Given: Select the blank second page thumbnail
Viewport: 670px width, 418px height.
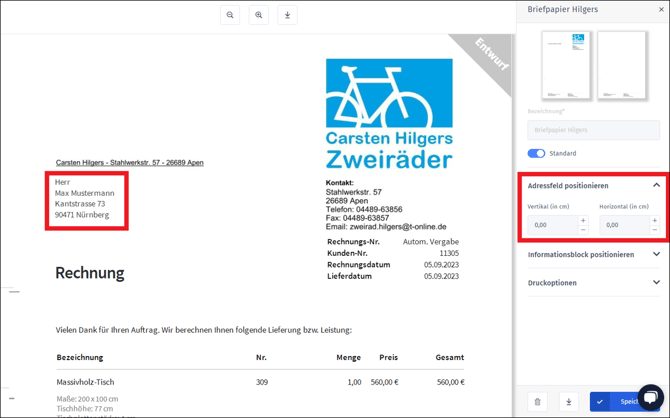Looking at the screenshot, I should (622, 65).
